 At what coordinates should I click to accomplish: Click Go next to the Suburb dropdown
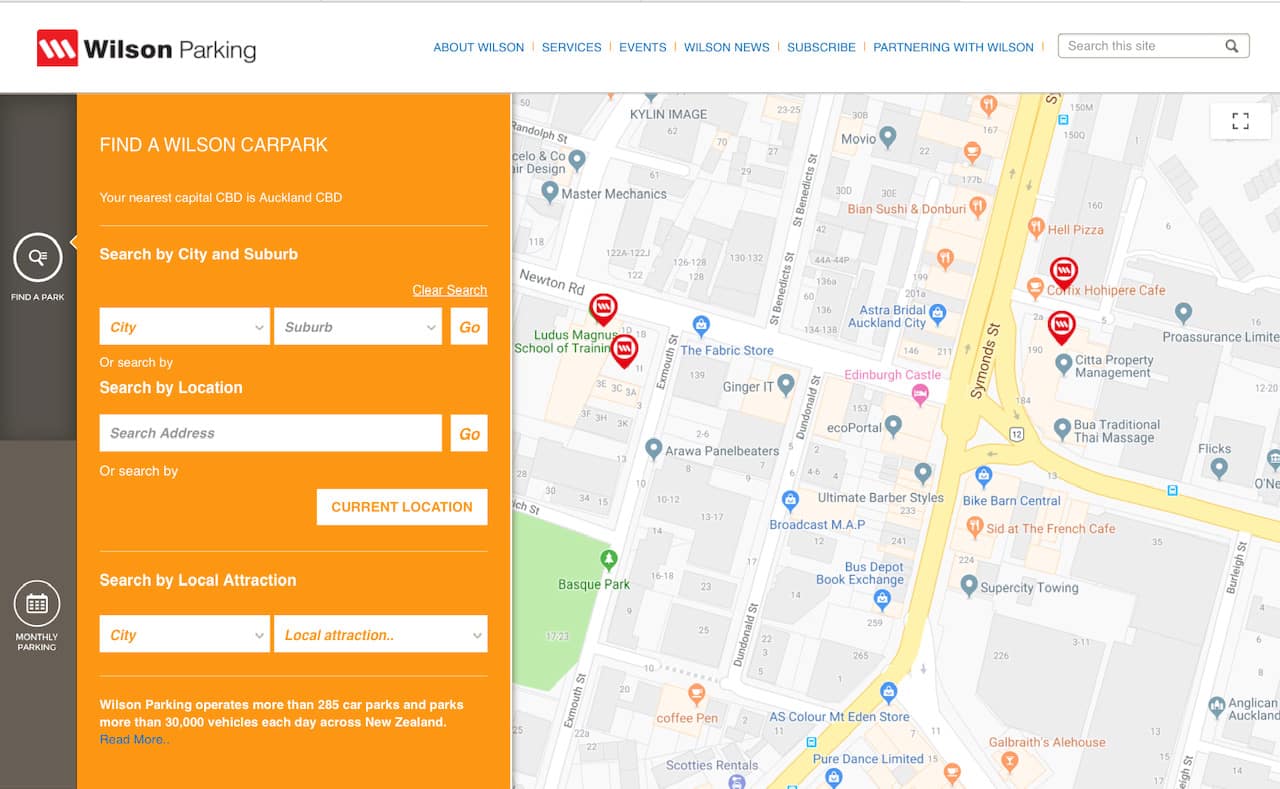pos(469,327)
